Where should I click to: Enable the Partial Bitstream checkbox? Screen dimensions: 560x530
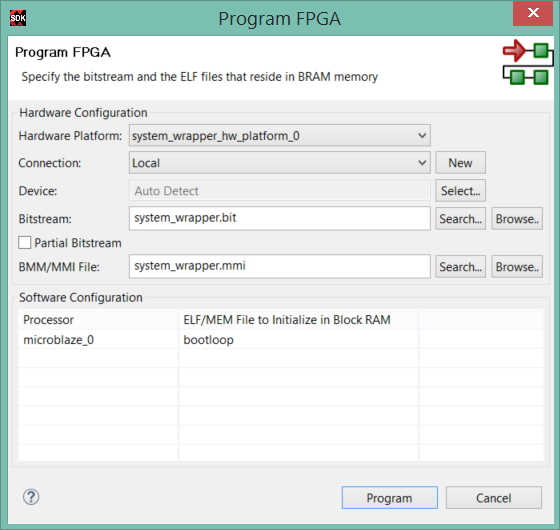click(25, 242)
